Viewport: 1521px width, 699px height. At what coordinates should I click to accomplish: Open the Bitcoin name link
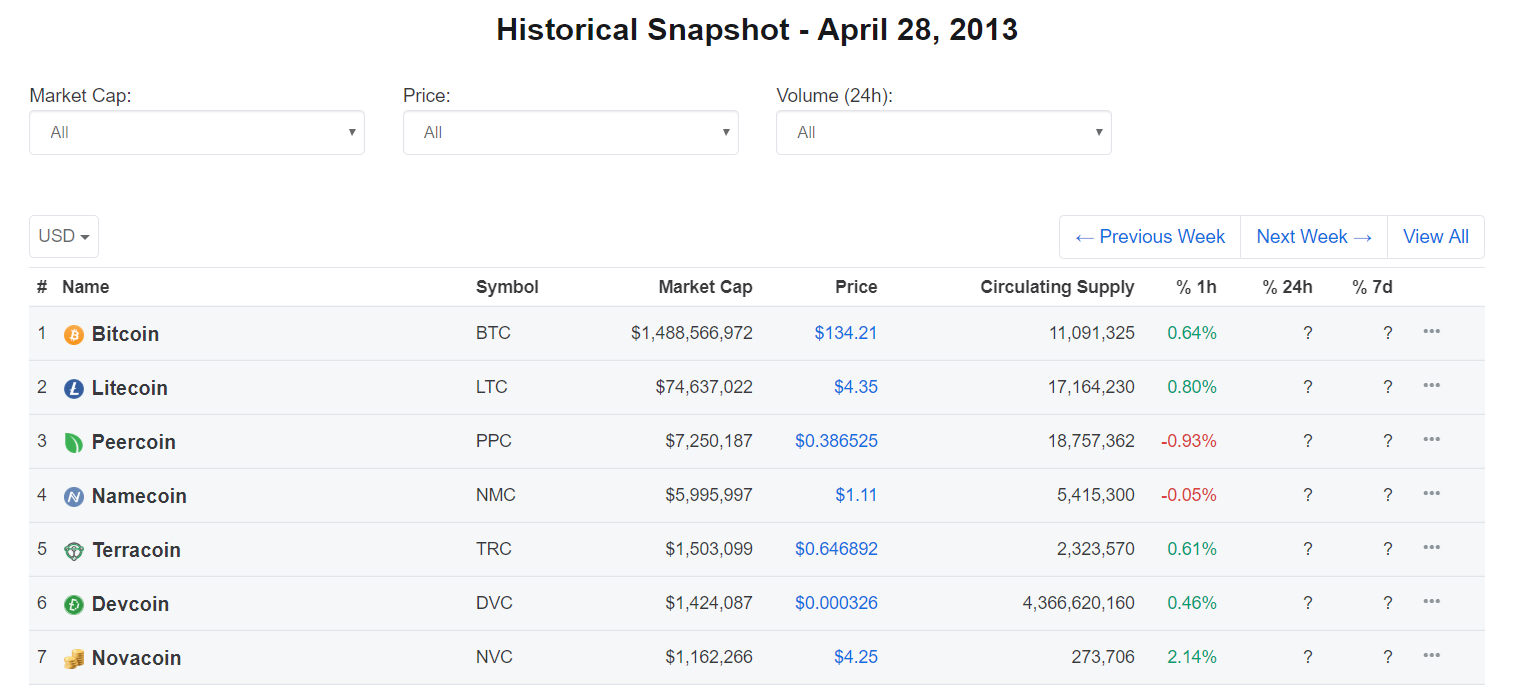[x=125, y=334]
